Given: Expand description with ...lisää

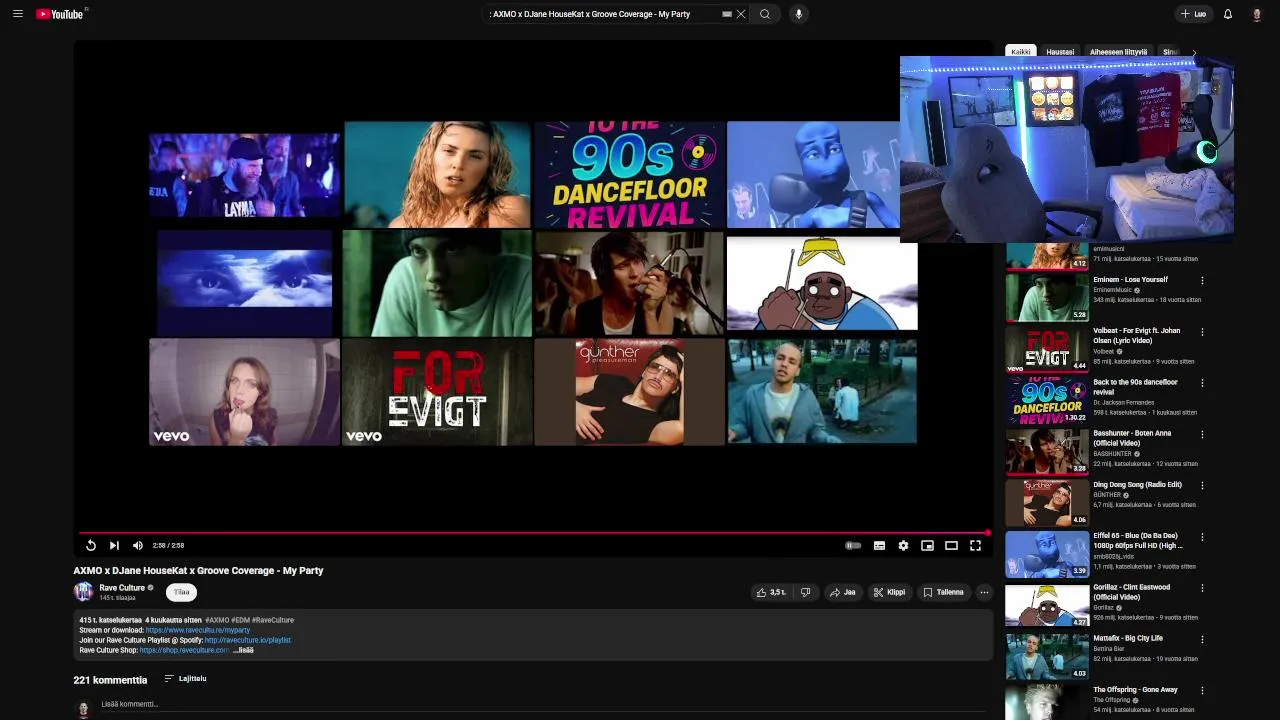Looking at the screenshot, I should [x=244, y=650].
